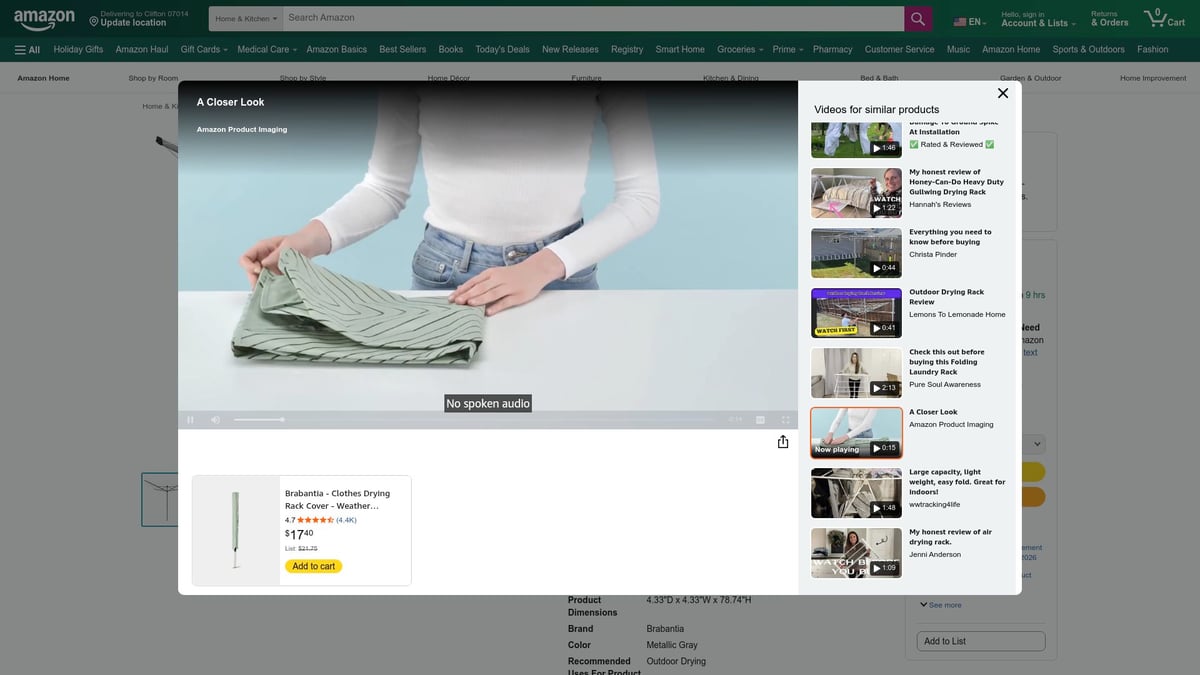
Task: Click the Amazon logo
Action: coord(45,18)
